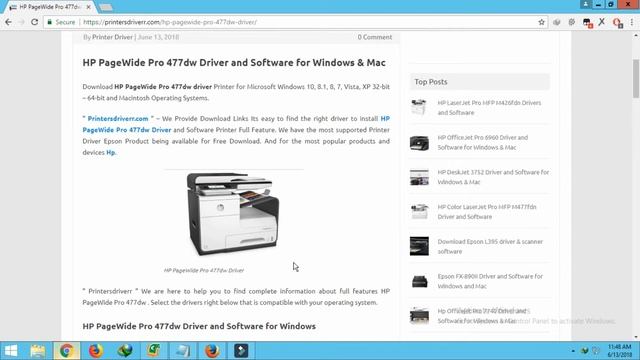Click the HP PageWide printer image

(x=233, y=213)
